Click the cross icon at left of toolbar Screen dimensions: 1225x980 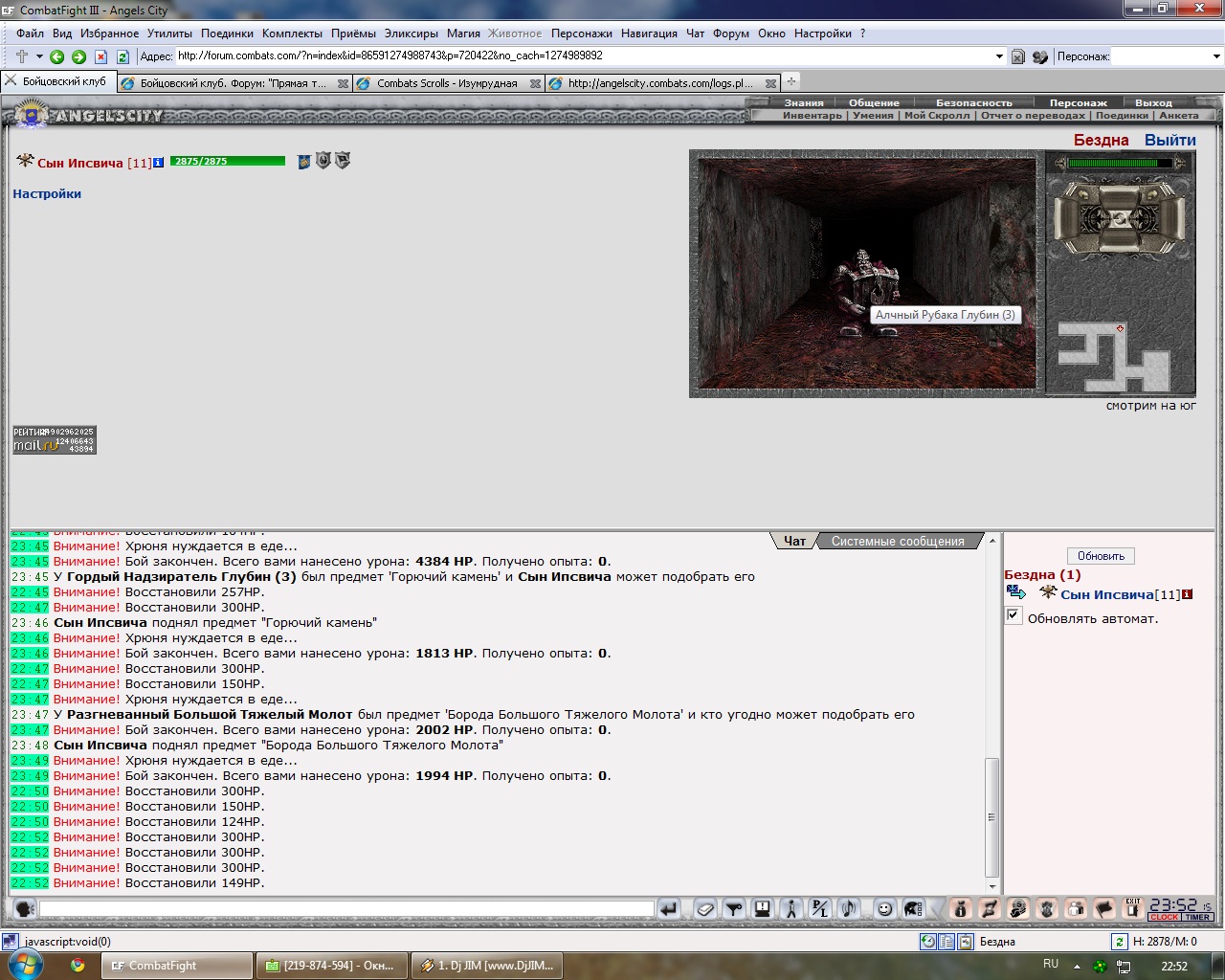(x=22, y=56)
